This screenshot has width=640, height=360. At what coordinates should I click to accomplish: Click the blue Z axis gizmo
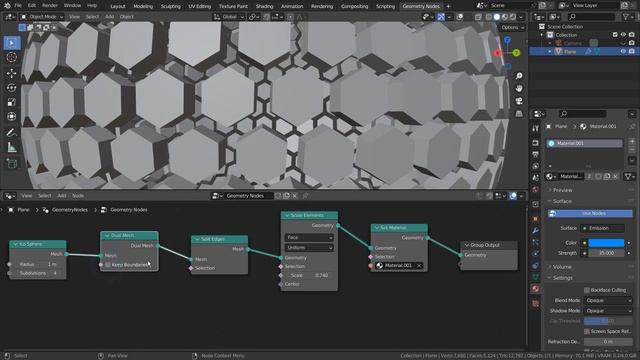coord(507,40)
